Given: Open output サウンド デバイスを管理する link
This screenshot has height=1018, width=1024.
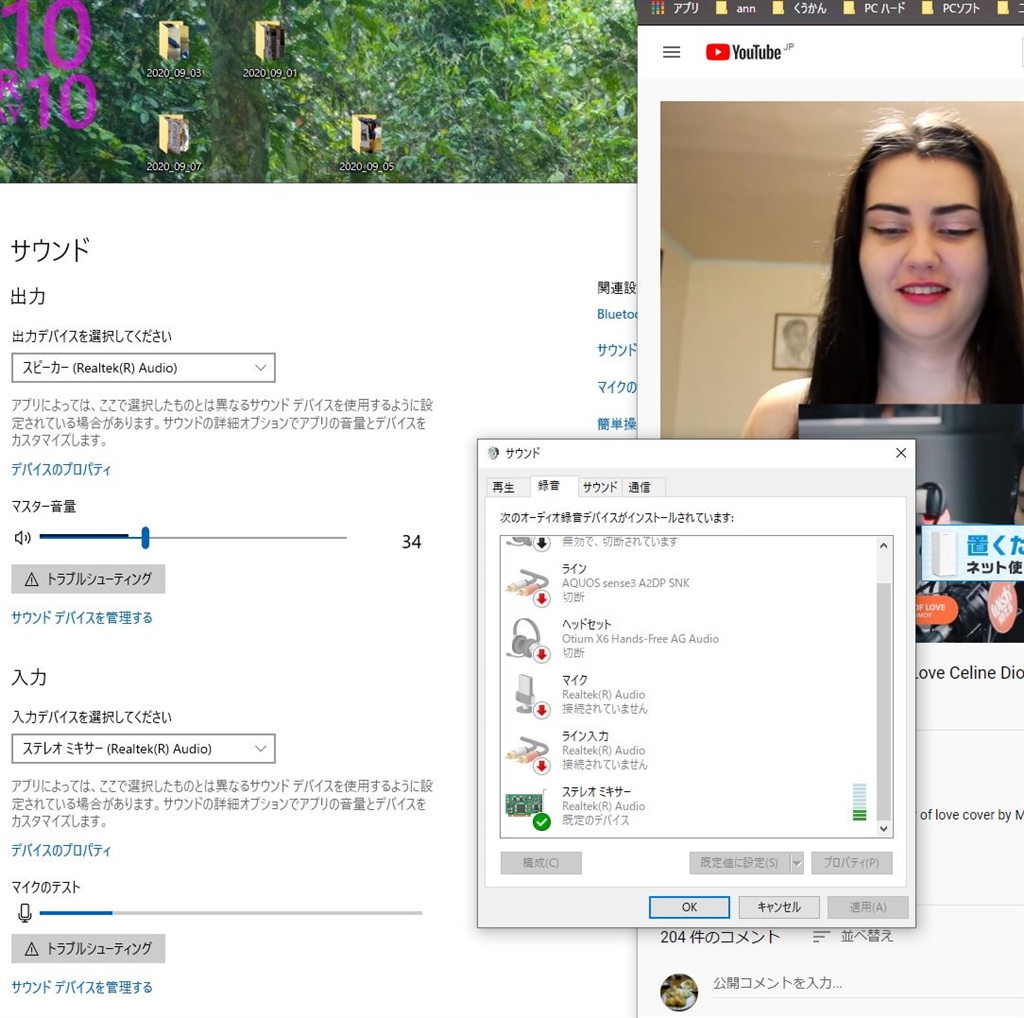Looking at the screenshot, I should point(82,617).
